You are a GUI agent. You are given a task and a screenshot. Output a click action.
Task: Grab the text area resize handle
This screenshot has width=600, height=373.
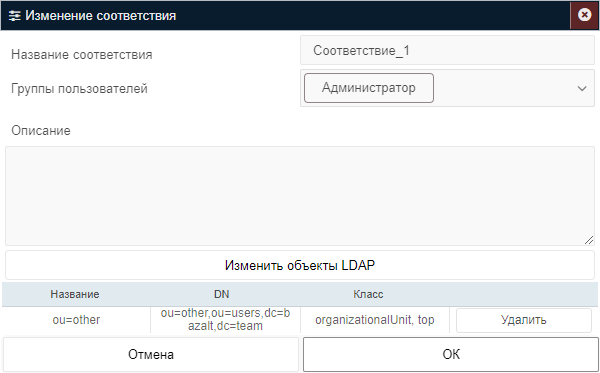tap(589, 240)
